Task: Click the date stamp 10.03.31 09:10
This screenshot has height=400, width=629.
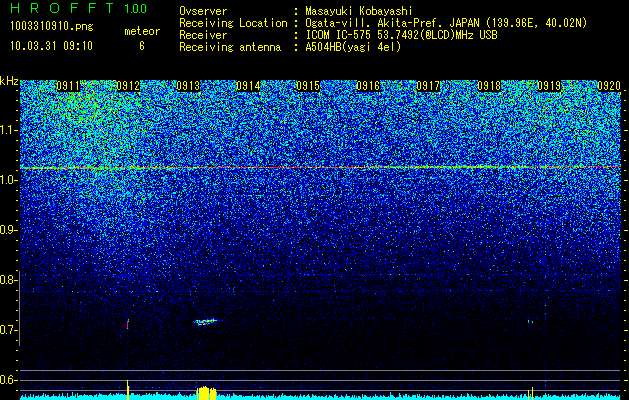Action: pyautogui.click(x=51, y=46)
